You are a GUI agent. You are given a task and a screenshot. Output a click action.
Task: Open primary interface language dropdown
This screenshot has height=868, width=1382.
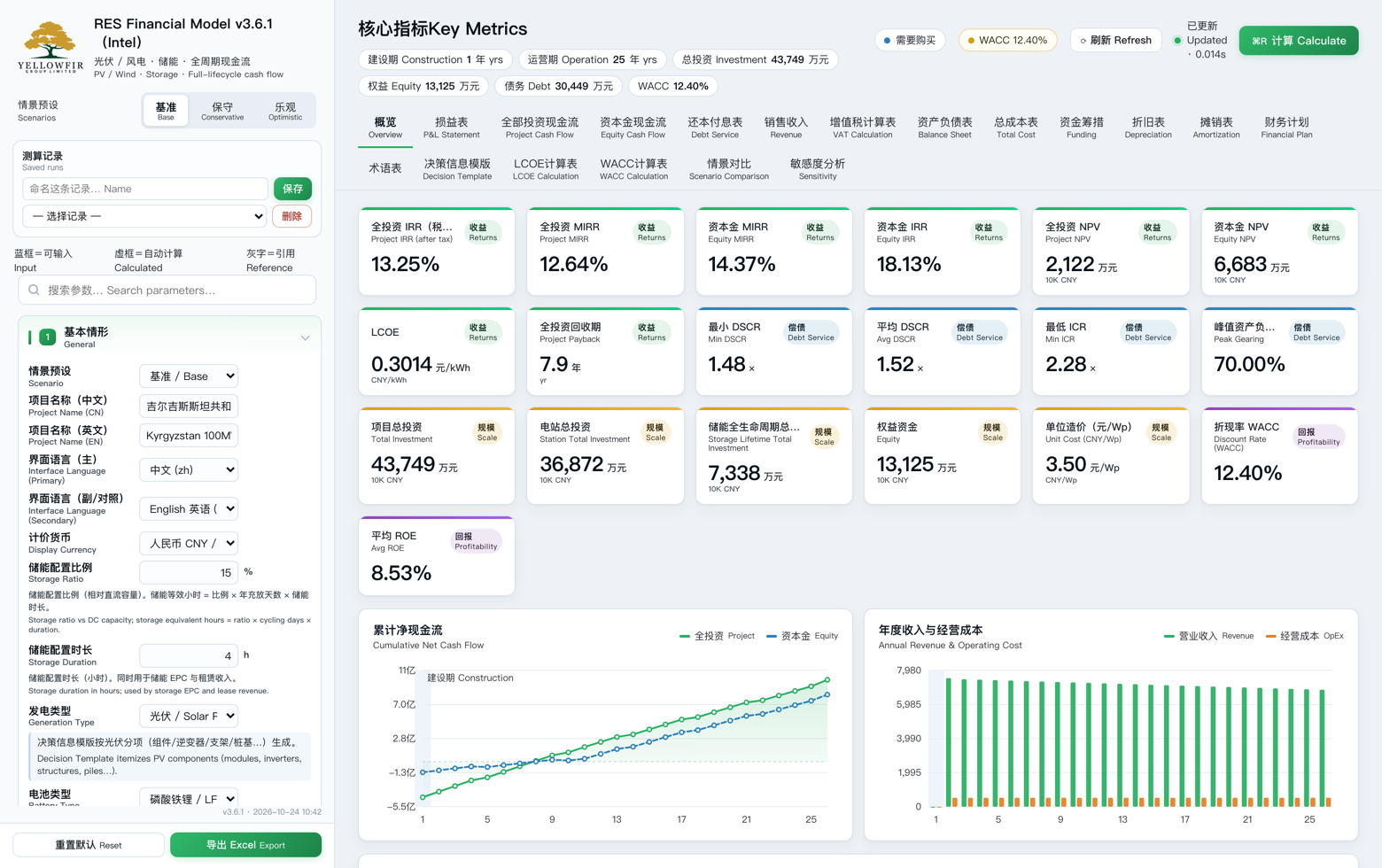tap(189, 469)
